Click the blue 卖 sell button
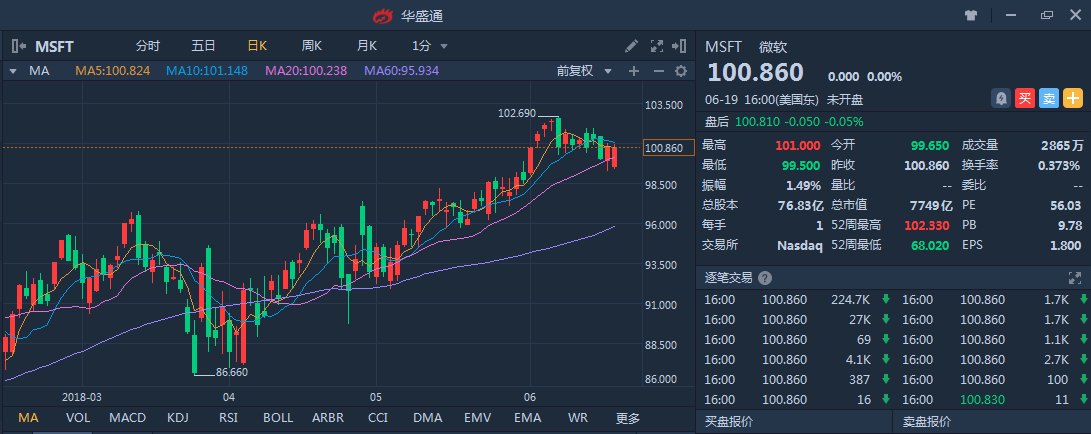The width and height of the screenshot is (1091, 434). [x=1049, y=99]
